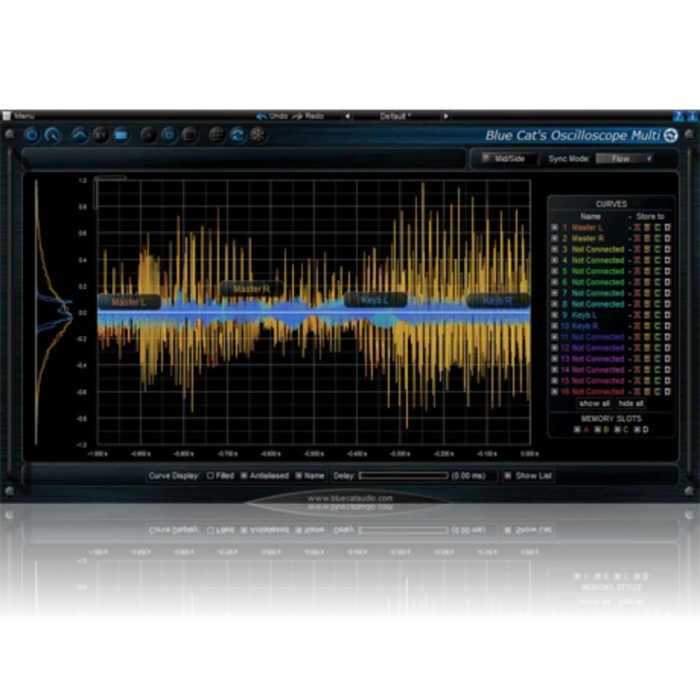
Task: Click the power bypass icon in toolbar
Action: click(32, 135)
